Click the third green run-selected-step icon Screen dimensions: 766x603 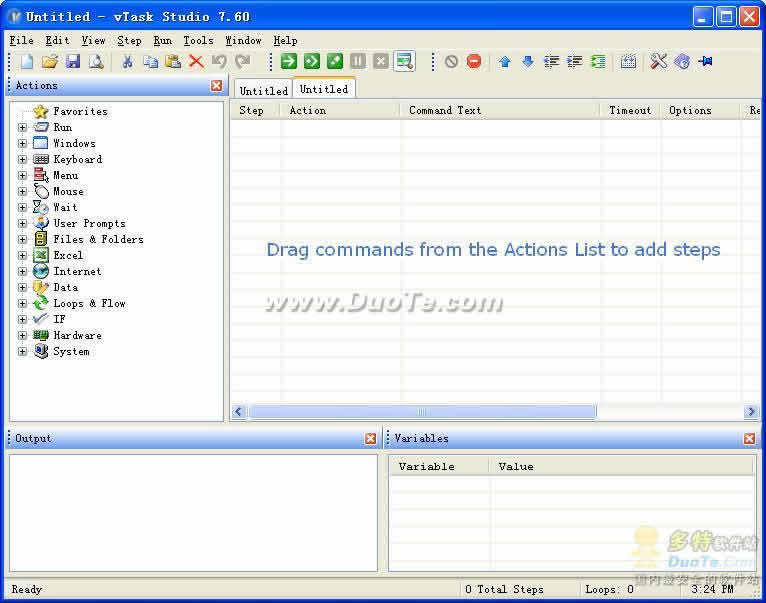(x=335, y=62)
